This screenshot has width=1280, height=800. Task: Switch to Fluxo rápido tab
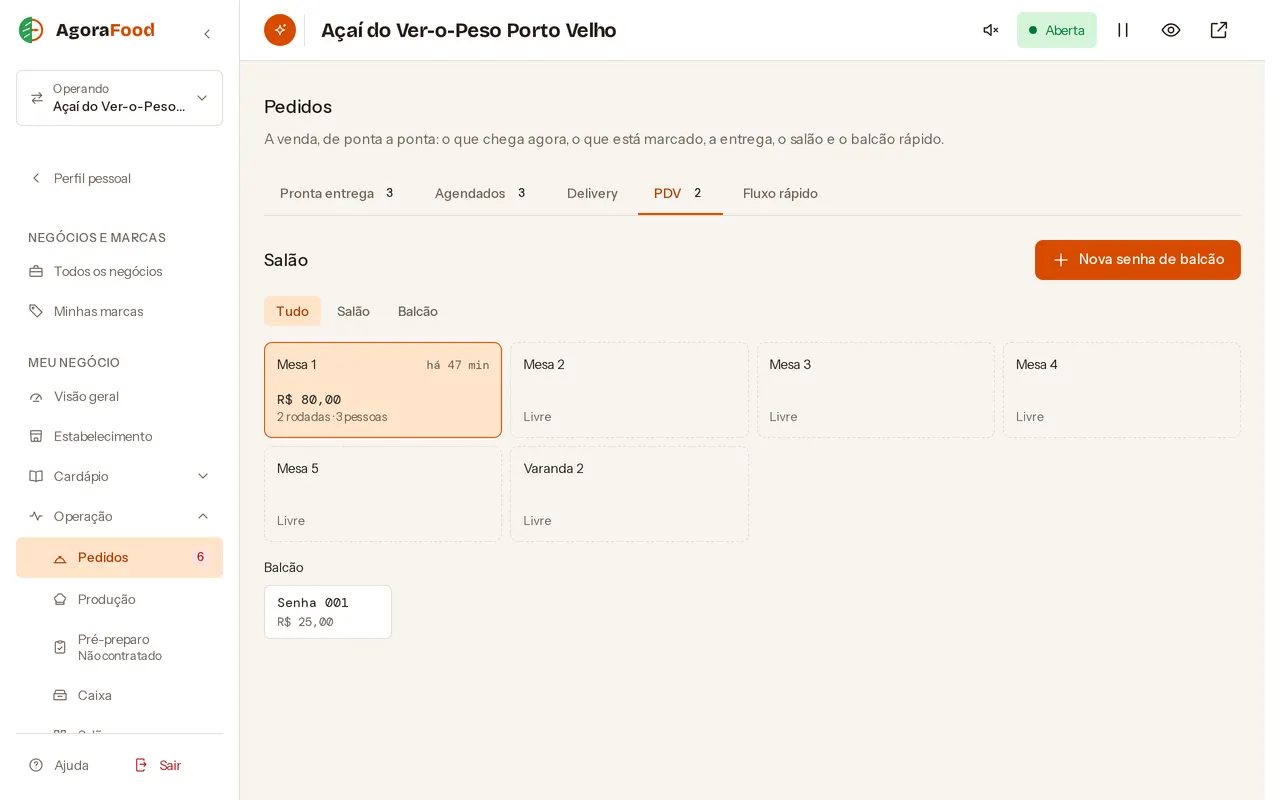tap(780, 193)
